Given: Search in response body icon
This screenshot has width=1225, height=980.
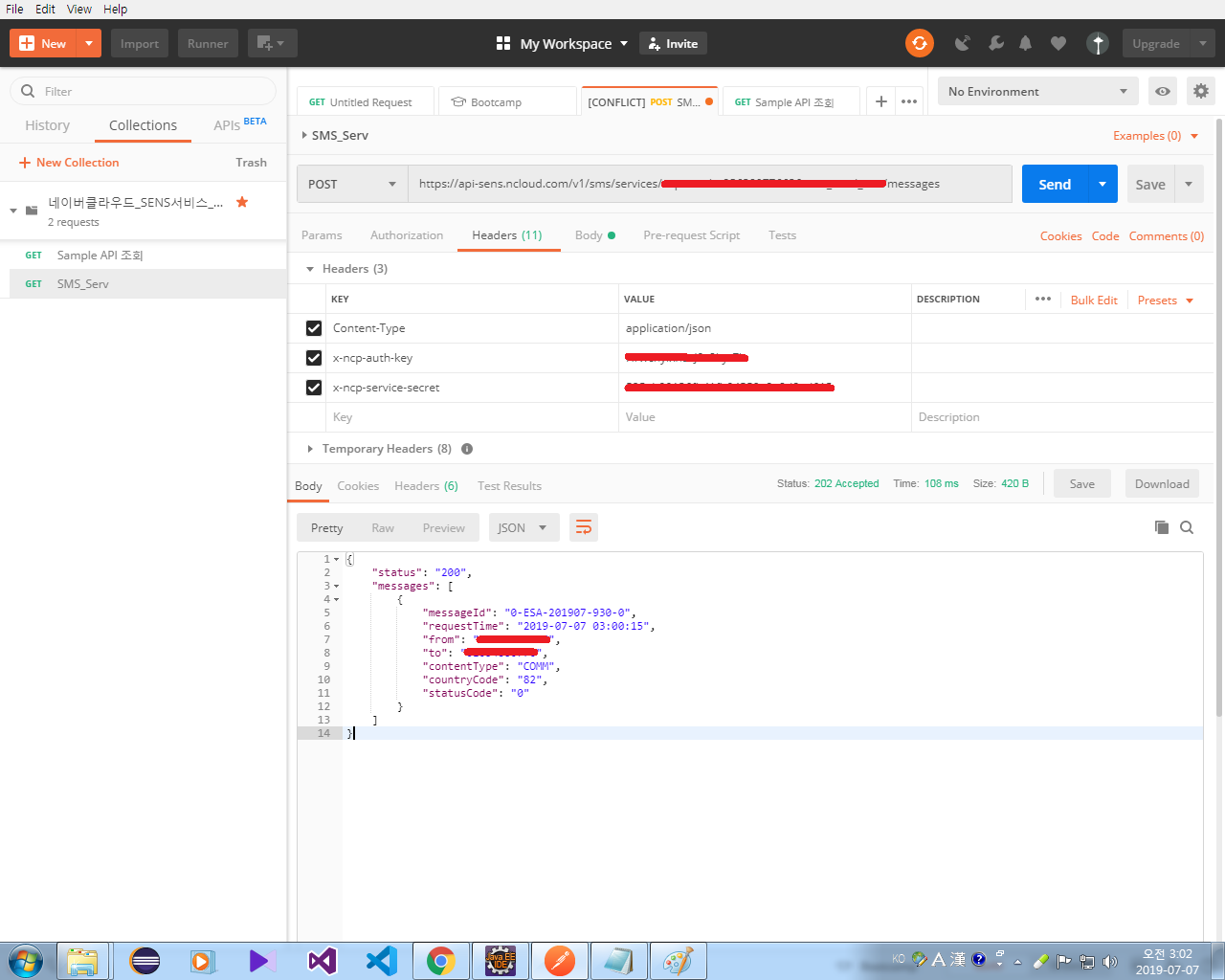Looking at the screenshot, I should [x=1187, y=527].
